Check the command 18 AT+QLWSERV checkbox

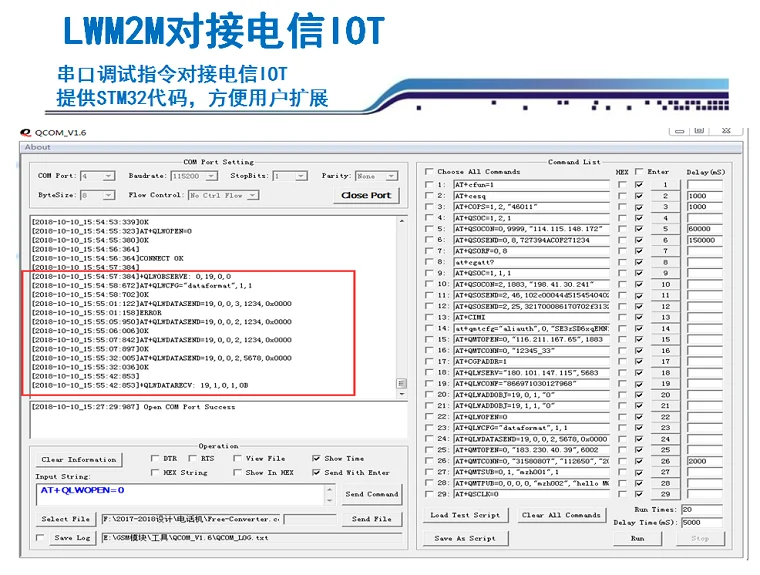pyautogui.click(x=428, y=372)
